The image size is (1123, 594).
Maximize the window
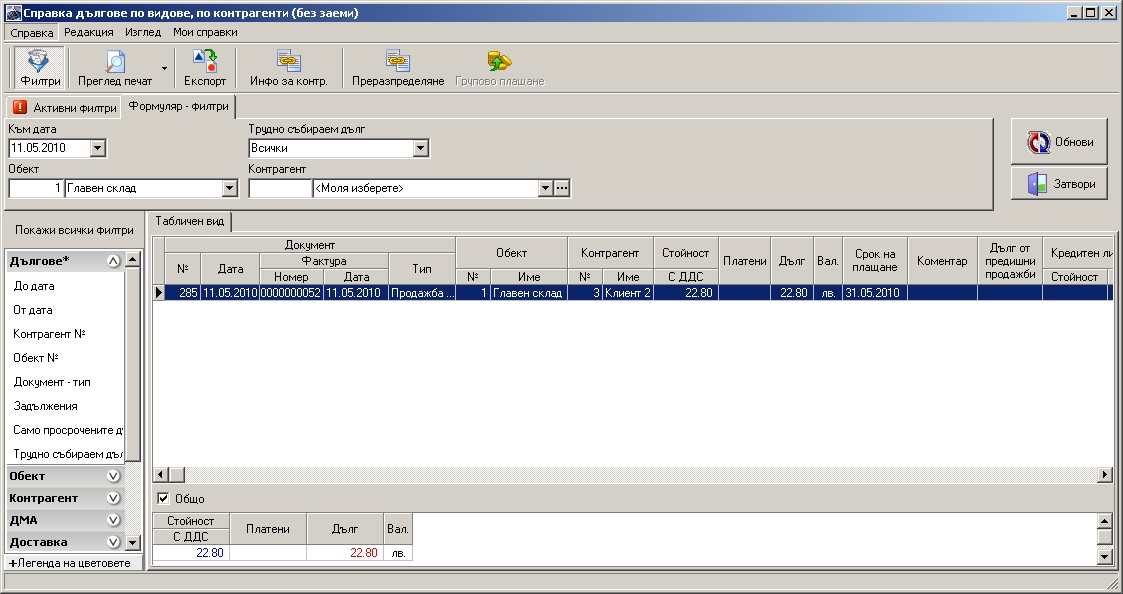1090,13
